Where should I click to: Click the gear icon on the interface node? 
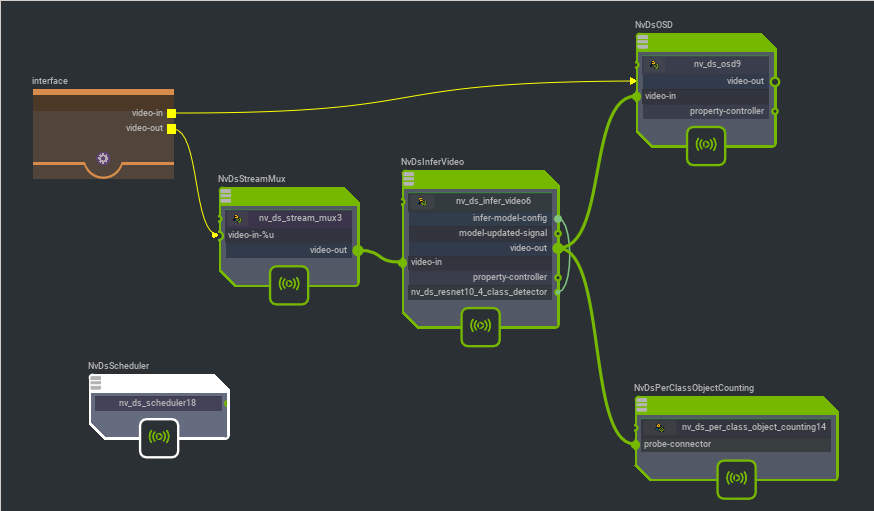click(x=102, y=158)
